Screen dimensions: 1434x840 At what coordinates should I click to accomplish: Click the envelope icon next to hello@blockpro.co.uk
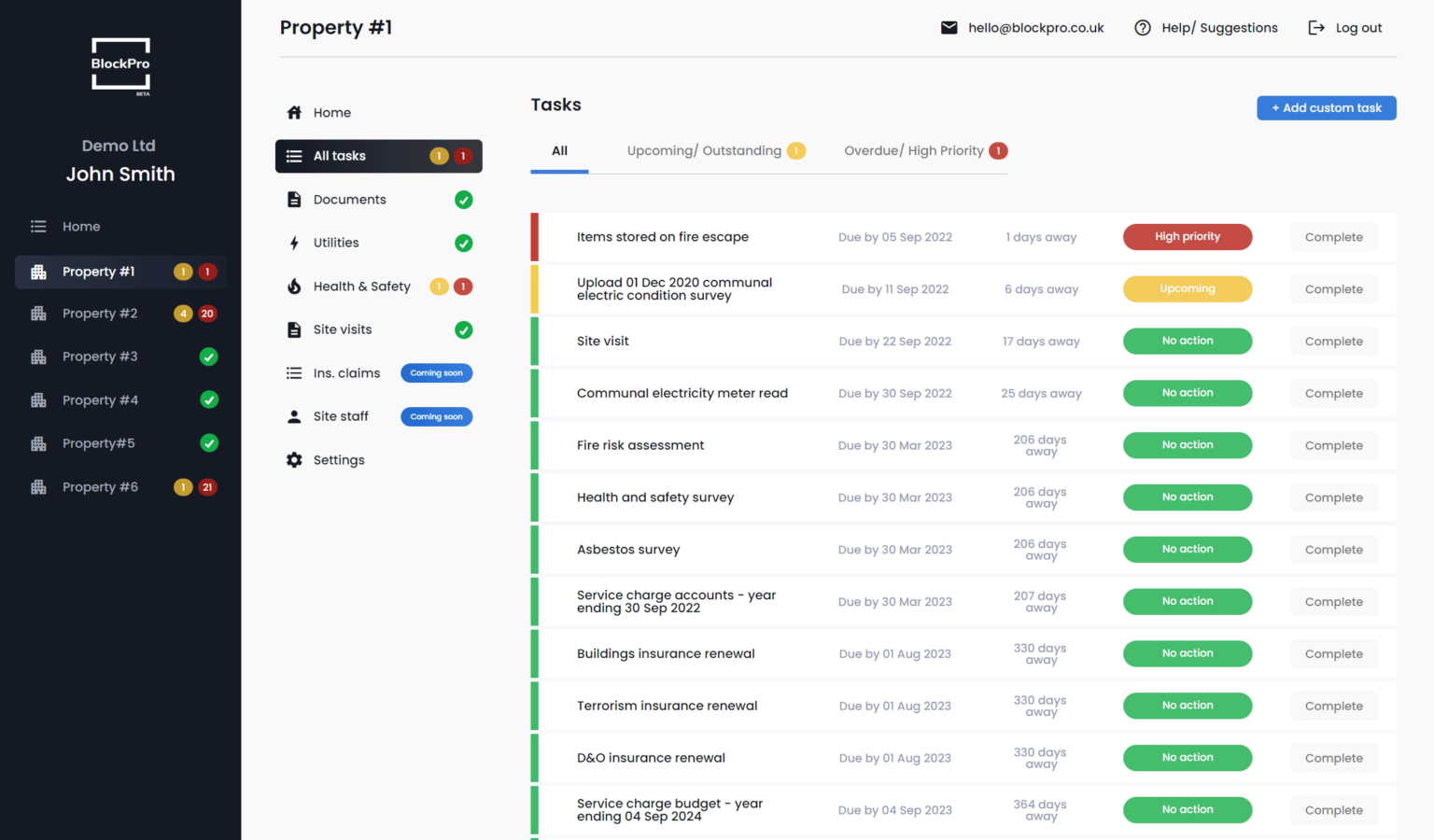pos(949,27)
